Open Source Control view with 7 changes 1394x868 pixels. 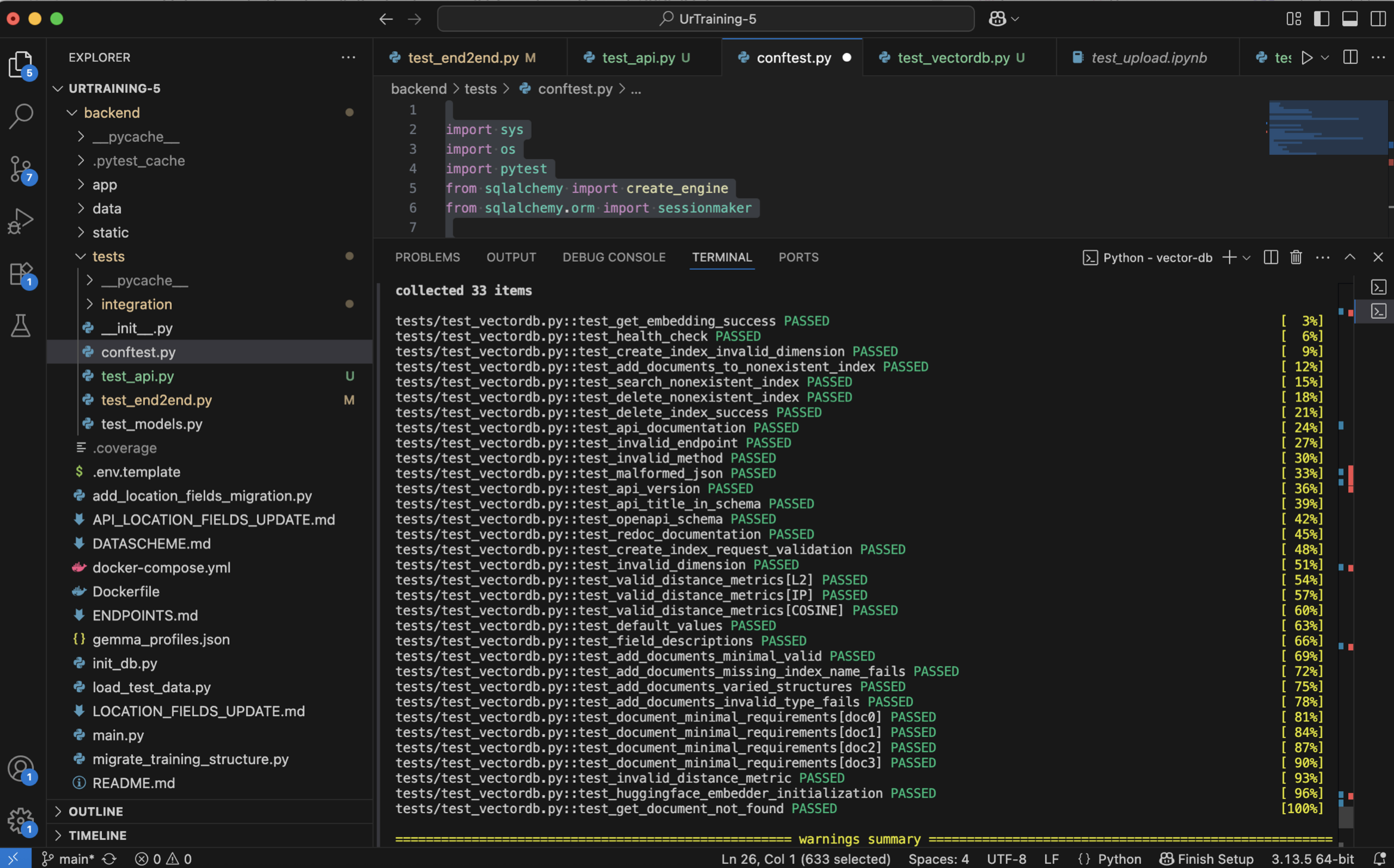[21, 170]
